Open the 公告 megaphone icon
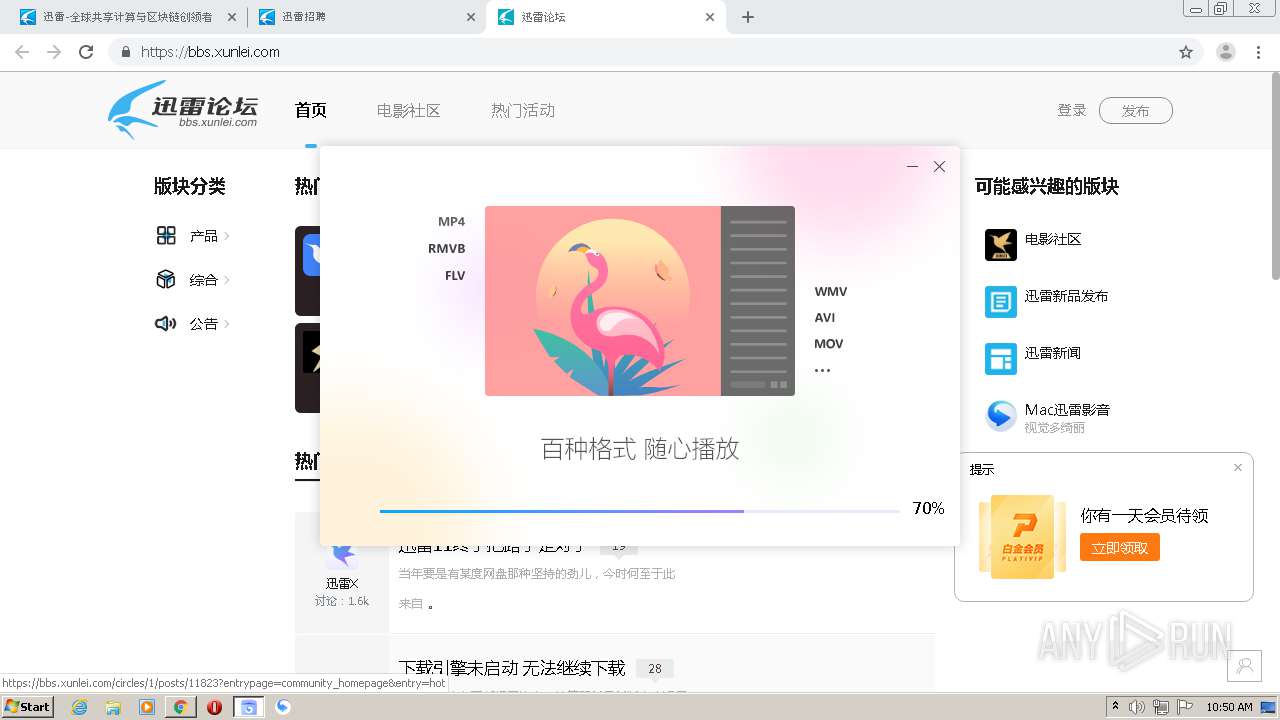 pos(166,323)
